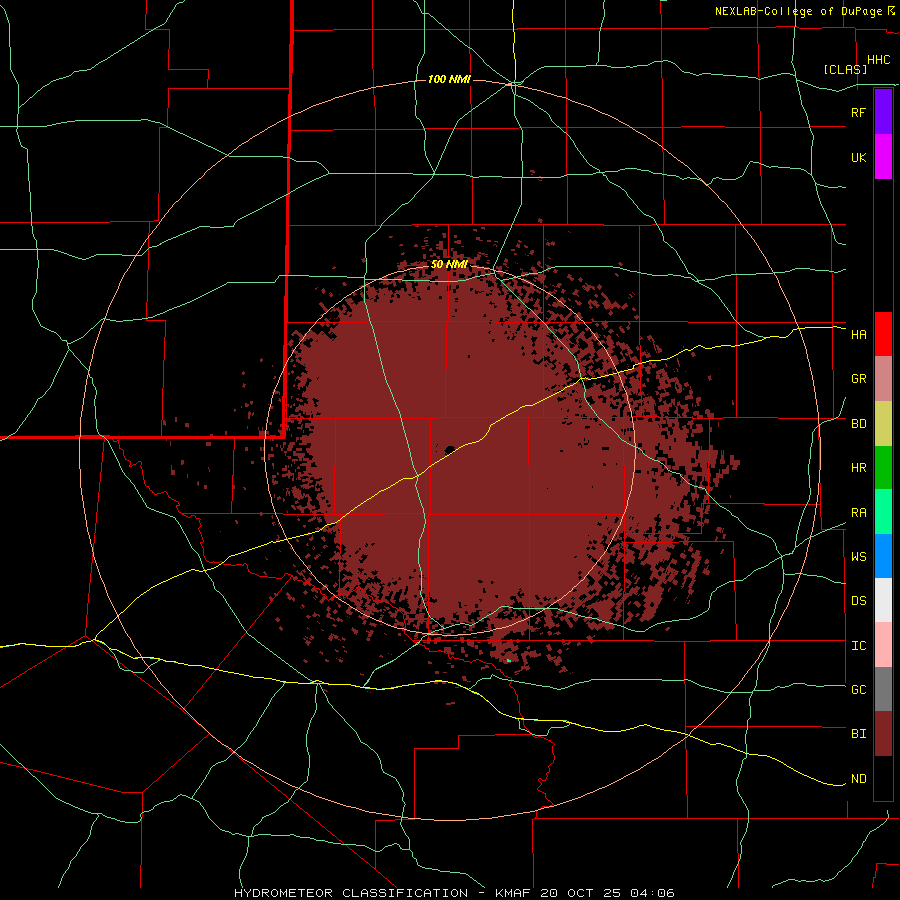Click the HA legend label
This screenshot has width=900, height=900.
pyautogui.click(x=859, y=335)
